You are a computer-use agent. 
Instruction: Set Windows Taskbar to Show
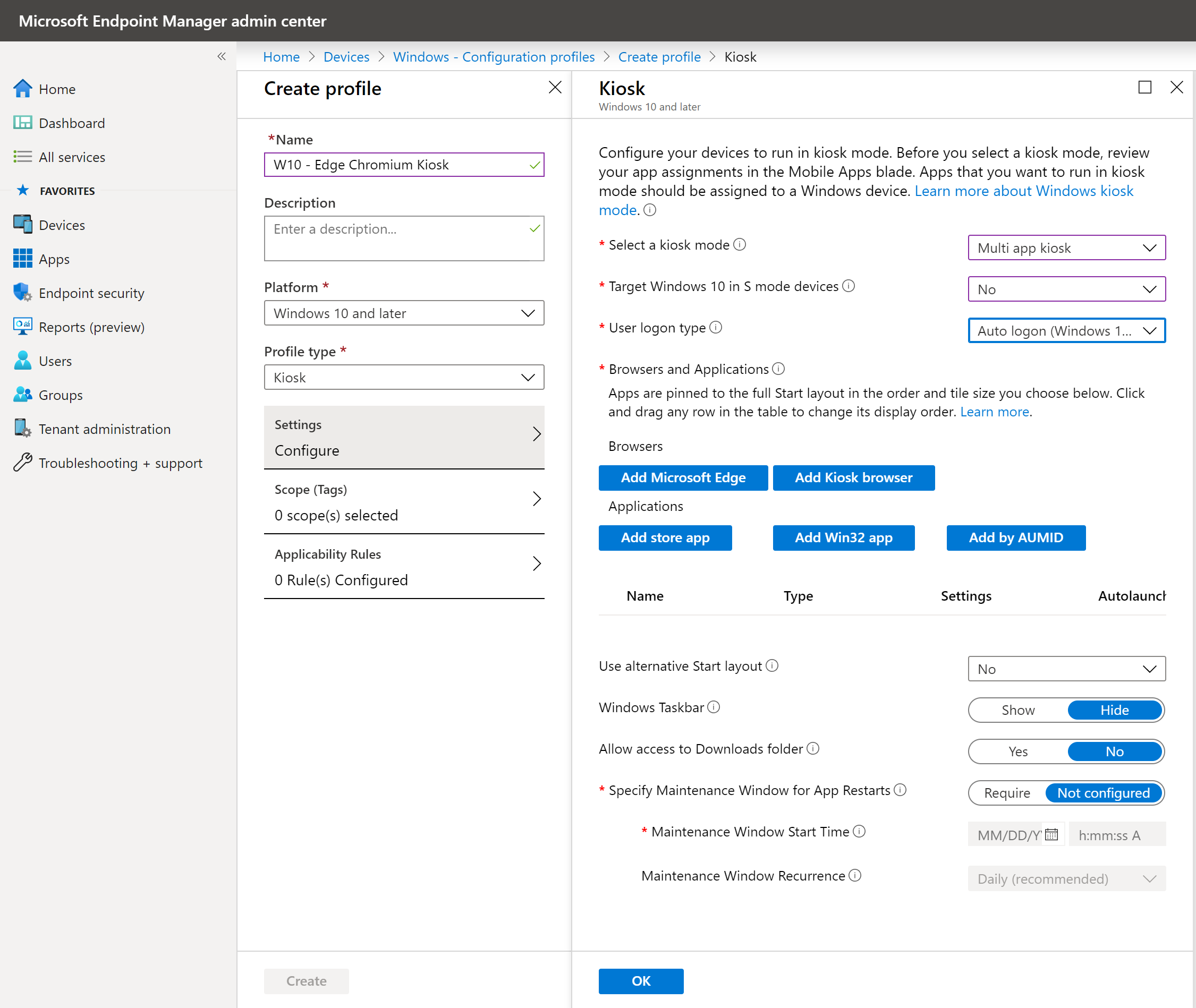(x=1017, y=710)
